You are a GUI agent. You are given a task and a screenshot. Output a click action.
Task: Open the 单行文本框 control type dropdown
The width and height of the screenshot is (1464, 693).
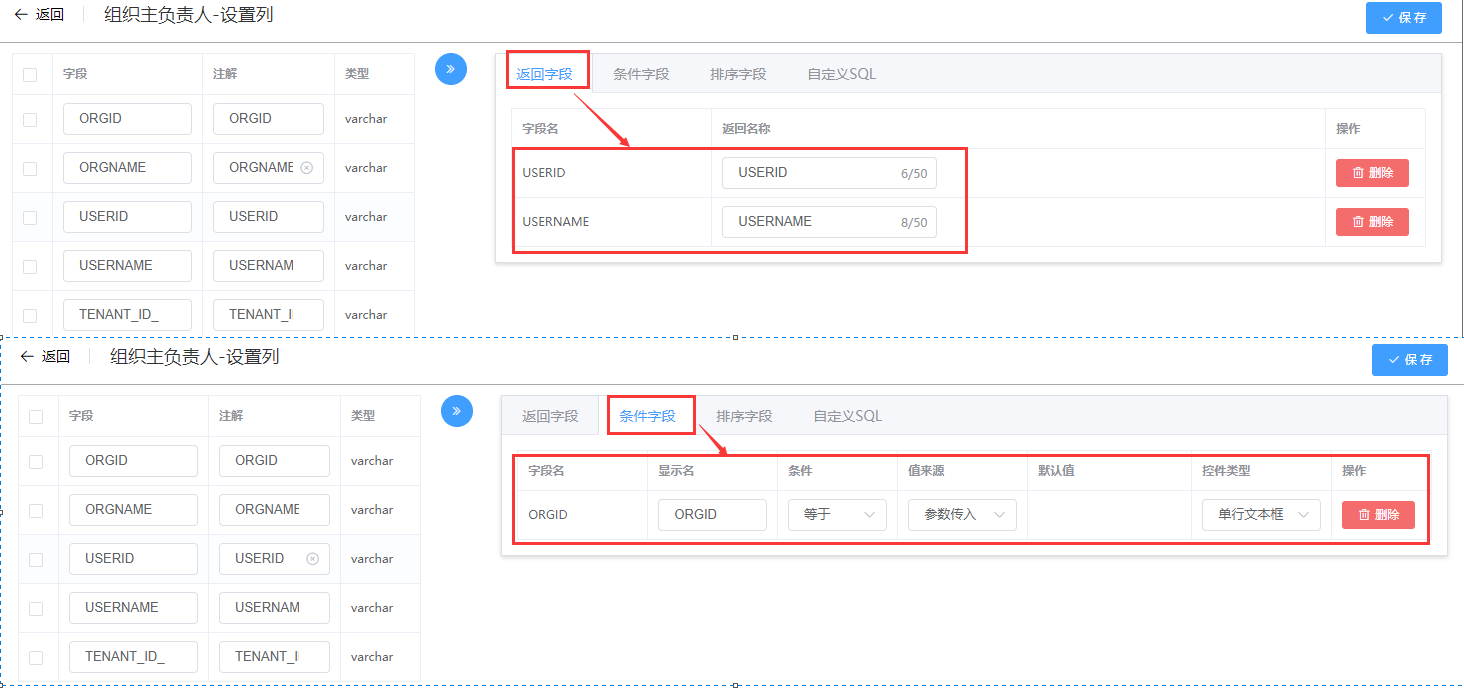1261,515
